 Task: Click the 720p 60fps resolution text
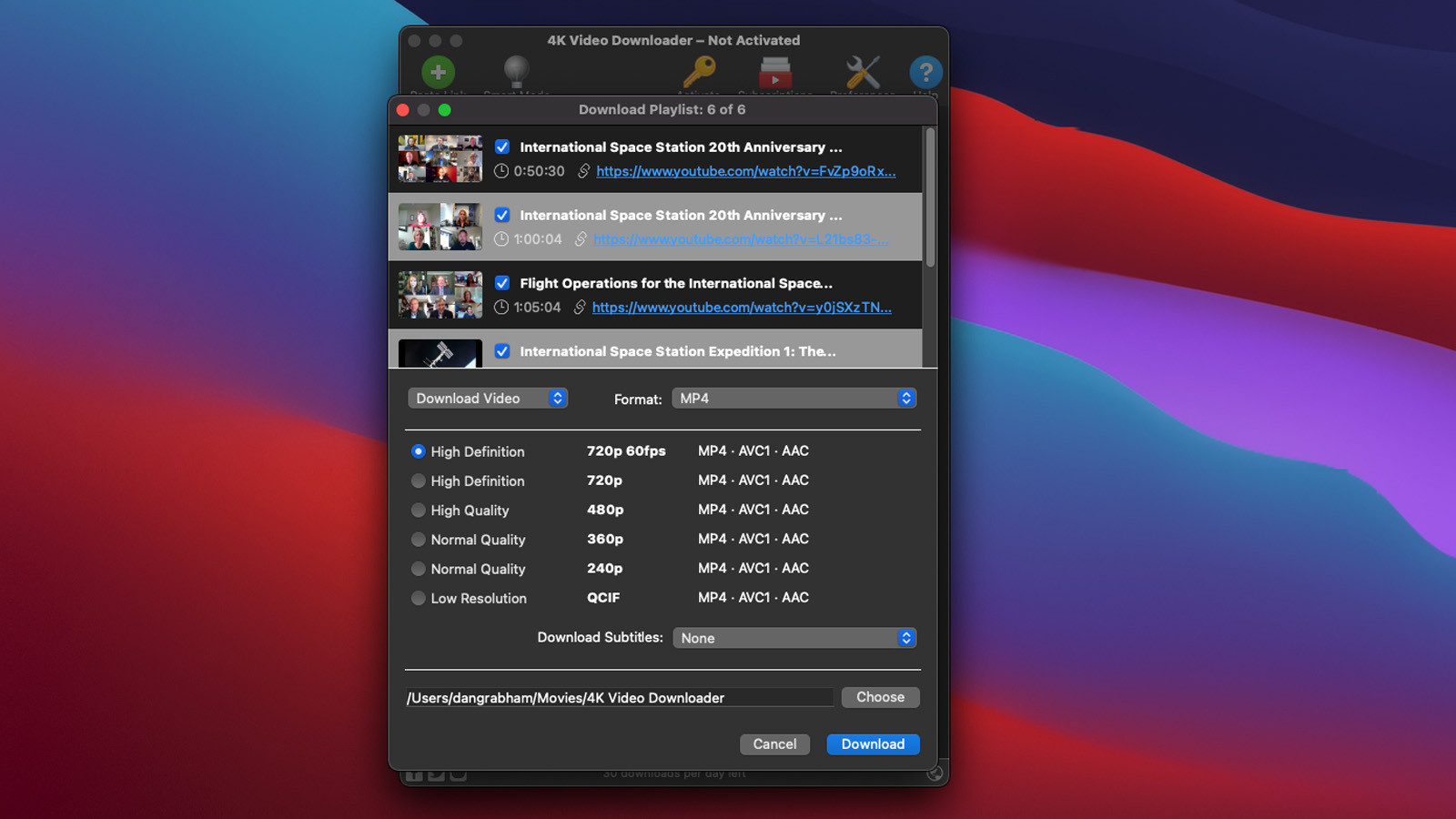click(x=626, y=451)
